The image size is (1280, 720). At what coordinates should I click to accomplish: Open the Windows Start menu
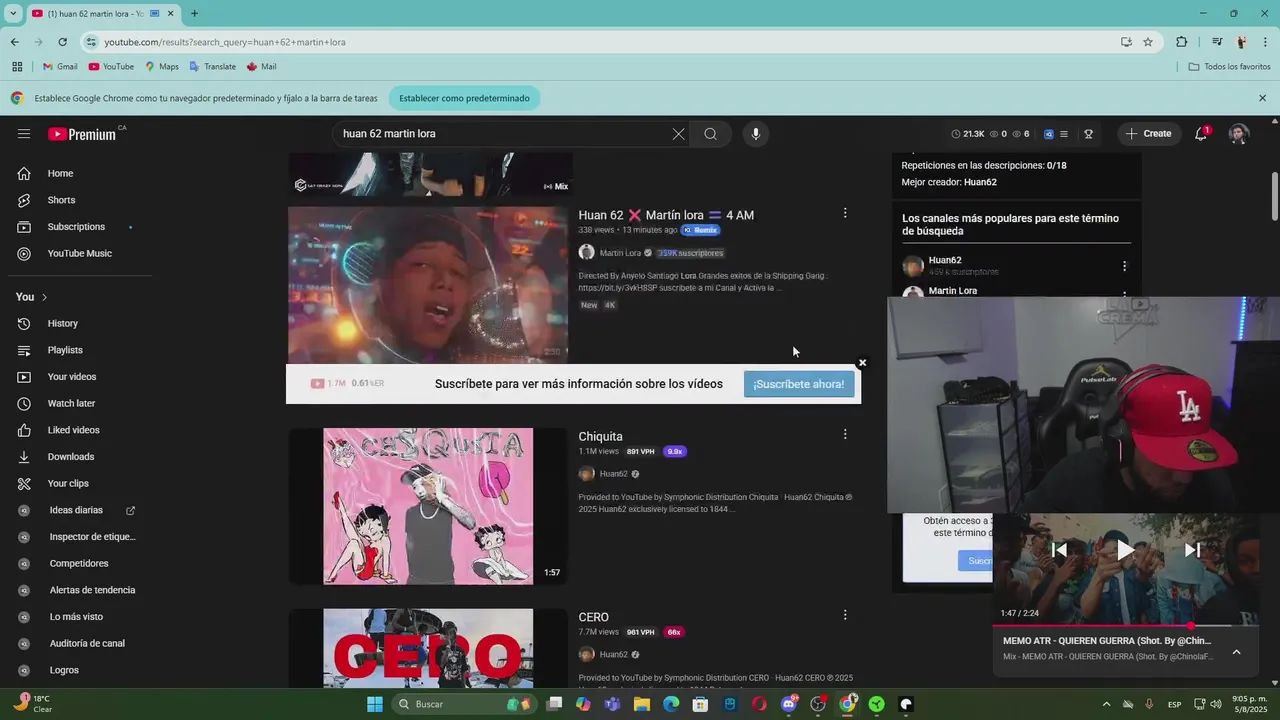click(374, 705)
